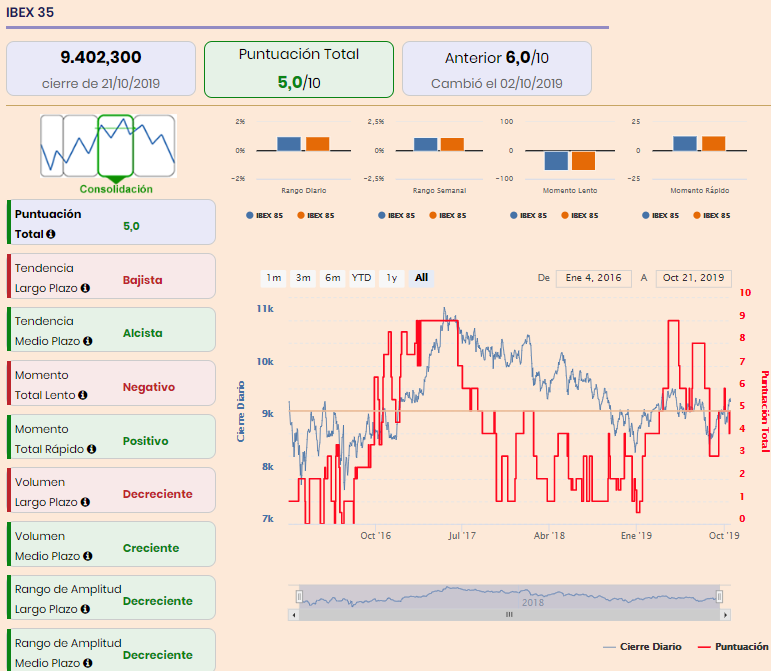
Task: Toggle orange IBEX 35 series under Momento Rápido
Action: click(x=712, y=215)
